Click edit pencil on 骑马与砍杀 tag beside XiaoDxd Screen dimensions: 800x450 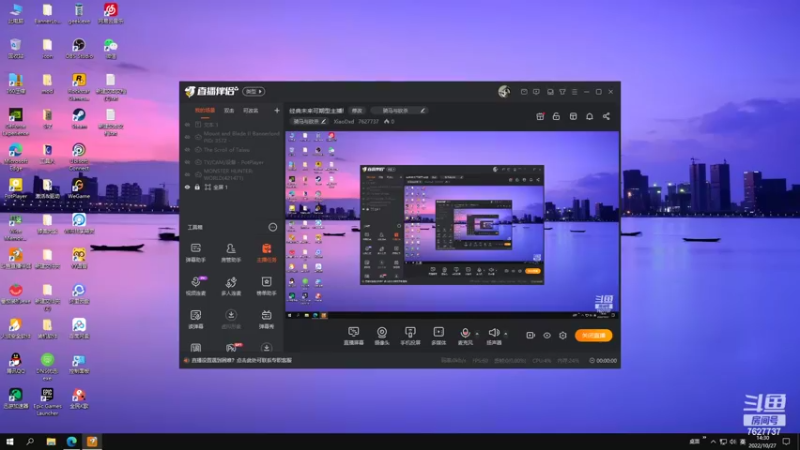[x=323, y=121]
